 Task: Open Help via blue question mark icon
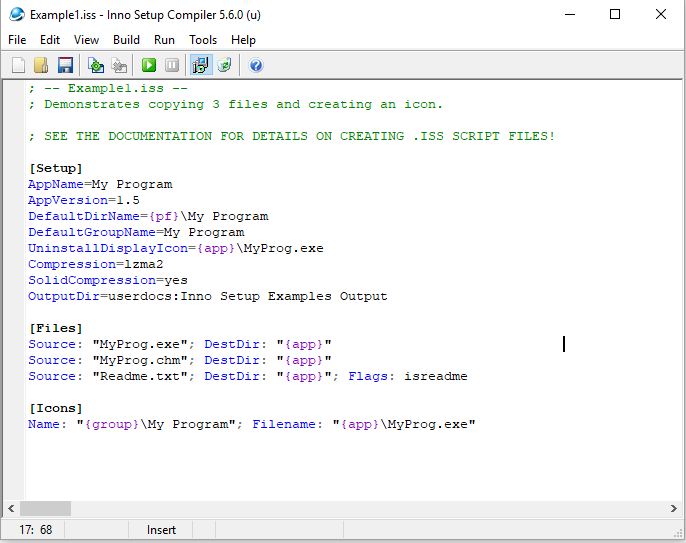click(x=256, y=65)
